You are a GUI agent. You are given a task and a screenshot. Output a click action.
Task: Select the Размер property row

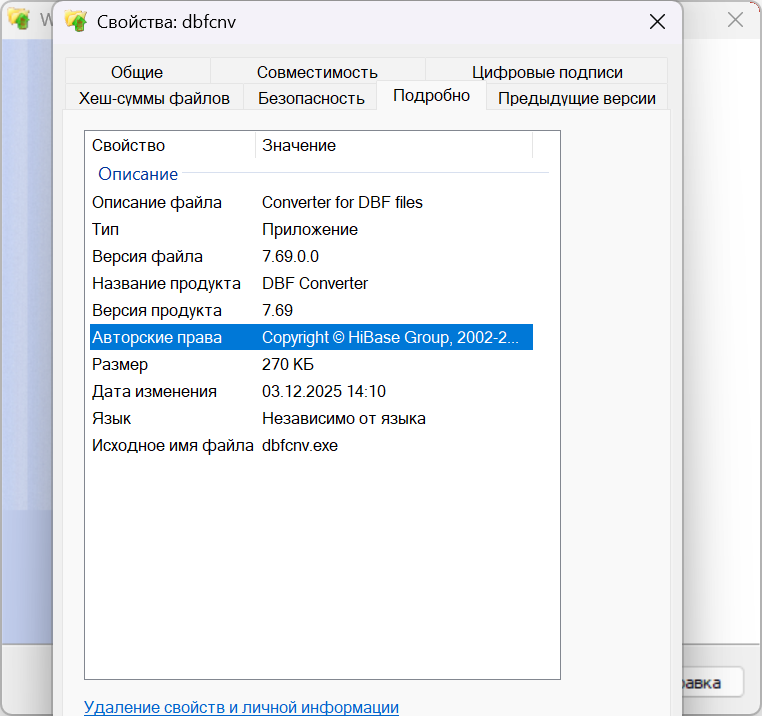pos(312,364)
